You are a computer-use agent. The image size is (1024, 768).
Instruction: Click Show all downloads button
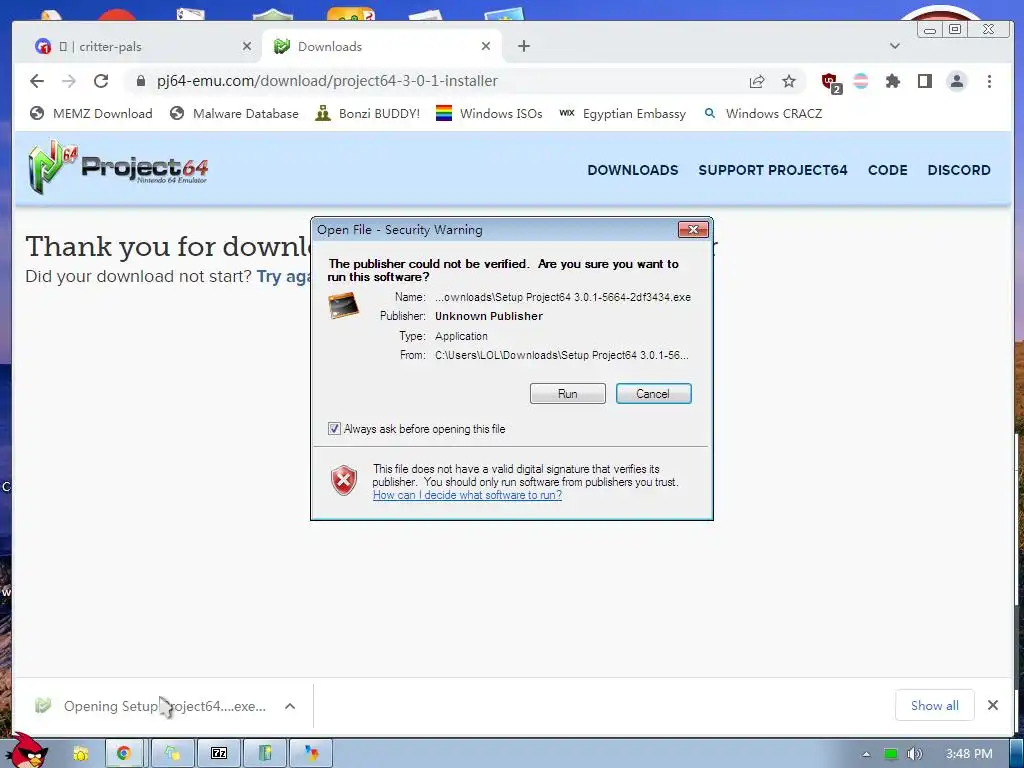pos(935,705)
